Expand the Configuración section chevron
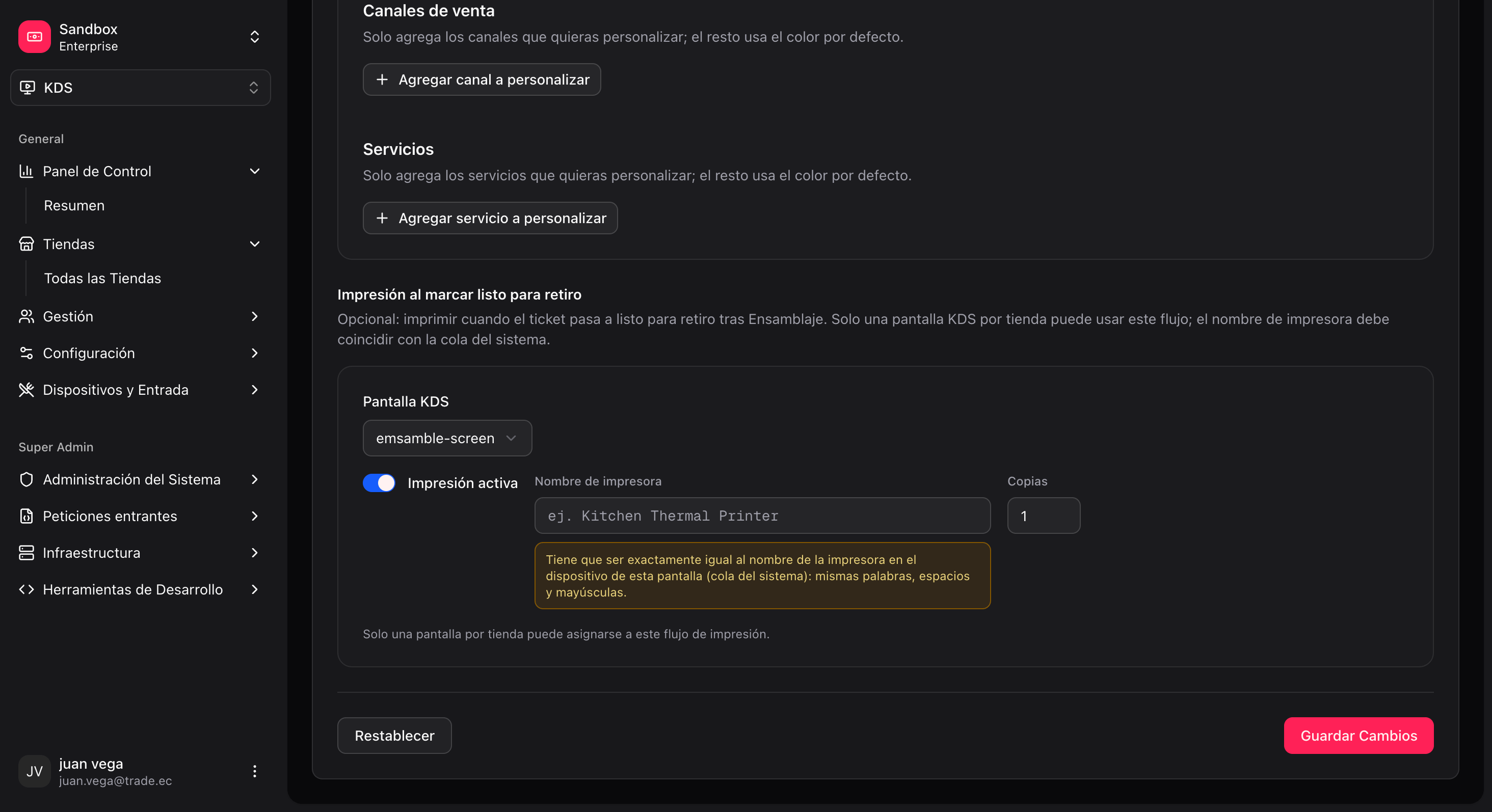The image size is (1492, 812). pos(254,353)
